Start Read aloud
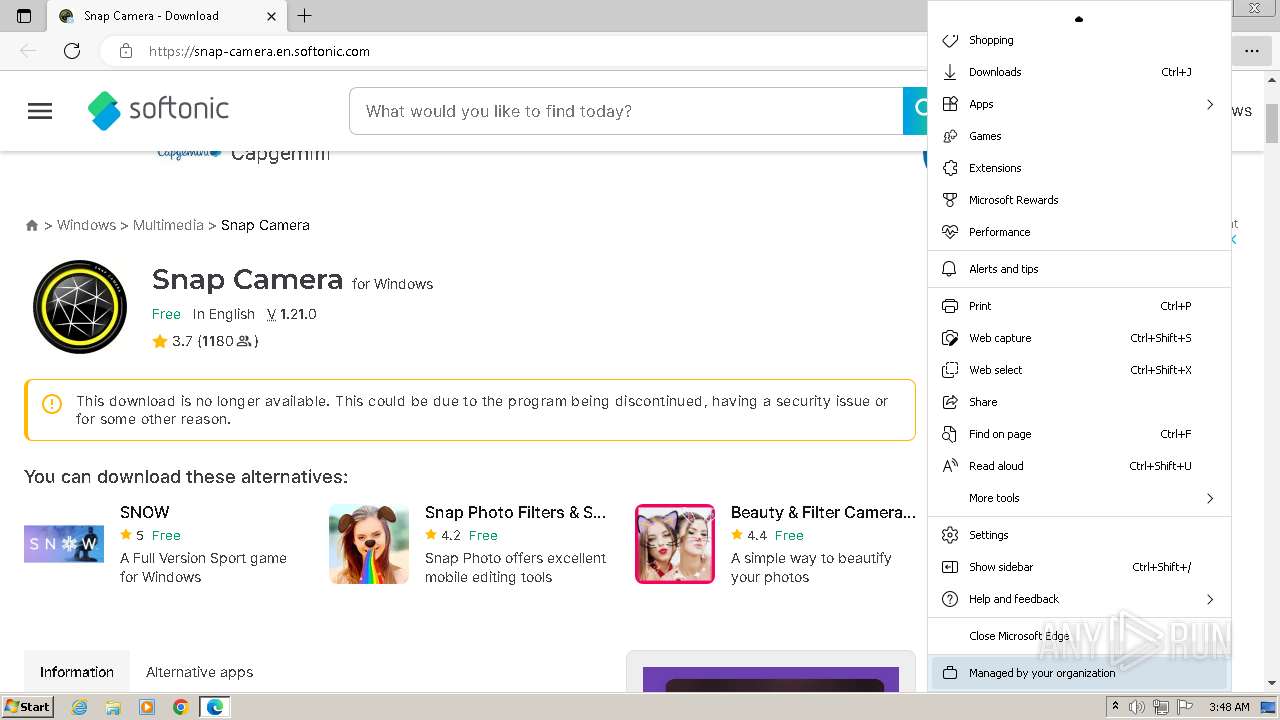This screenshot has height=720, width=1280. pyautogui.click(x=1079, y=466)
